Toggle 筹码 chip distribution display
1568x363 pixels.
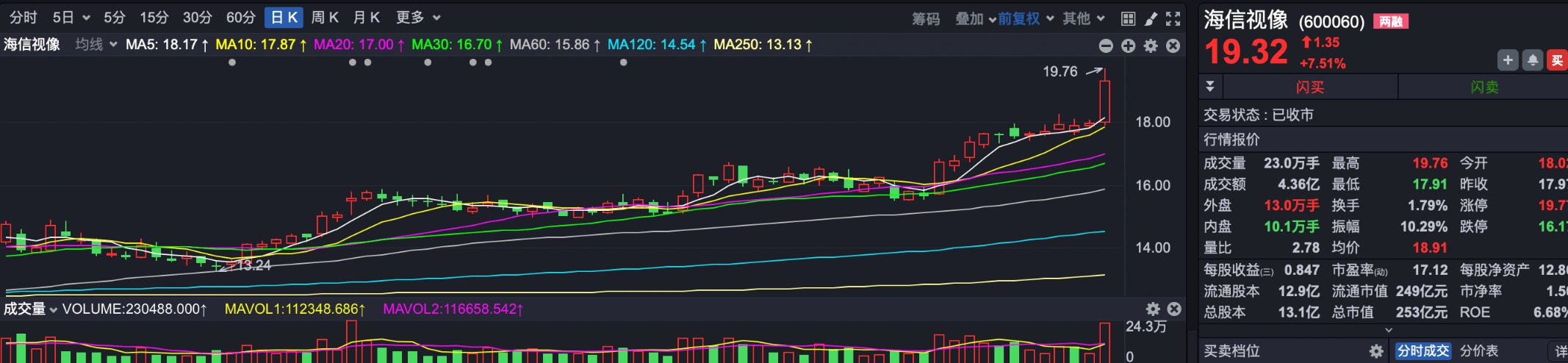[x=926, y=18]
